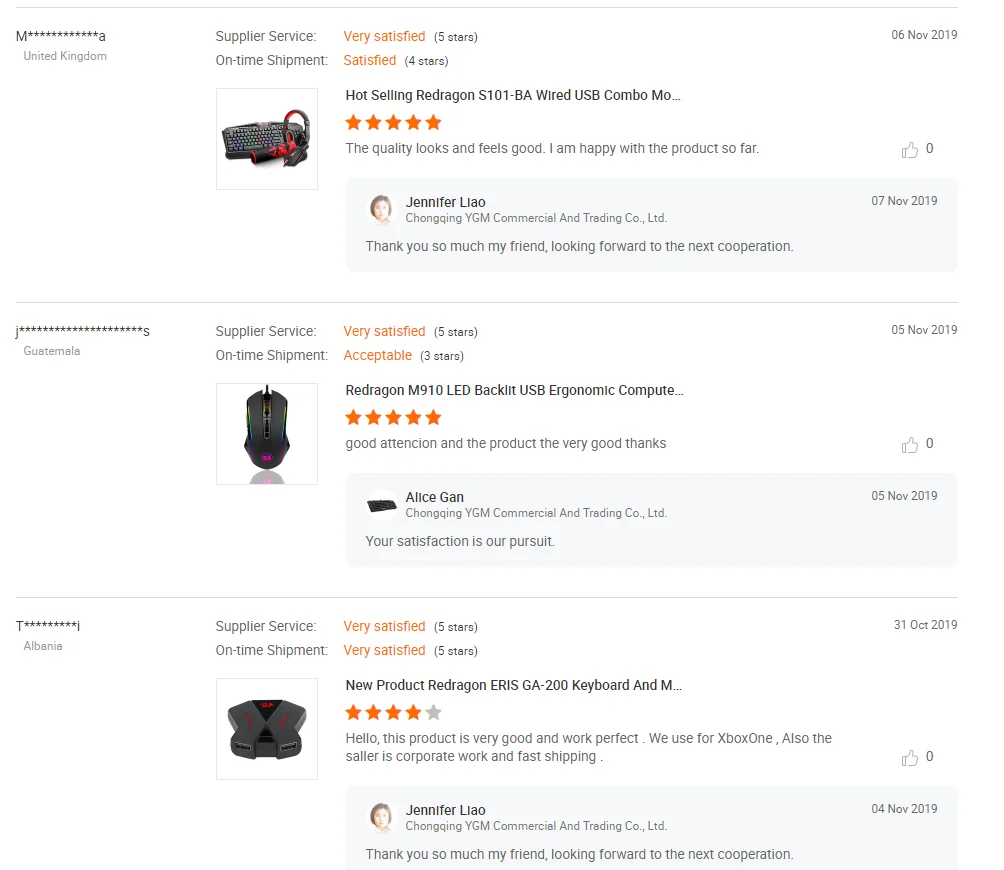Click Jennifer Liao's name in the 07 Nov reply

(445, 202)
